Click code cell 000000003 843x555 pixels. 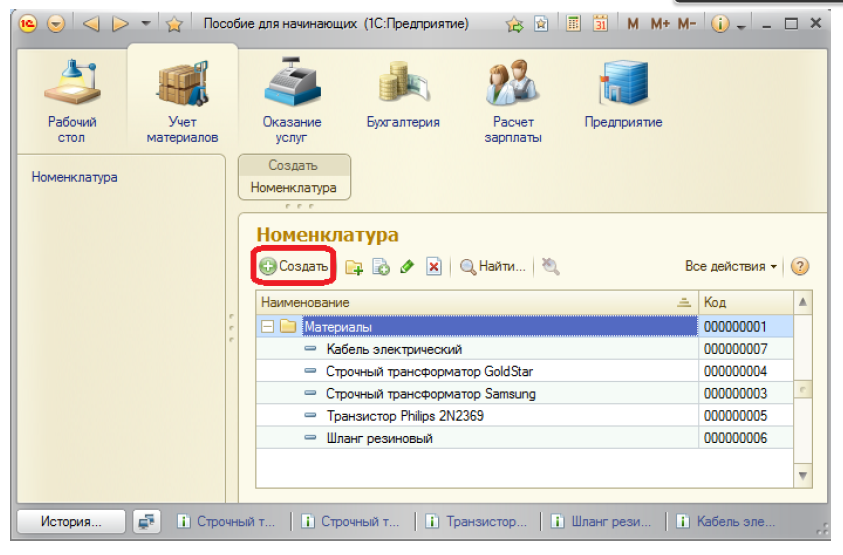pyautogui.click(x=746, y=394)
